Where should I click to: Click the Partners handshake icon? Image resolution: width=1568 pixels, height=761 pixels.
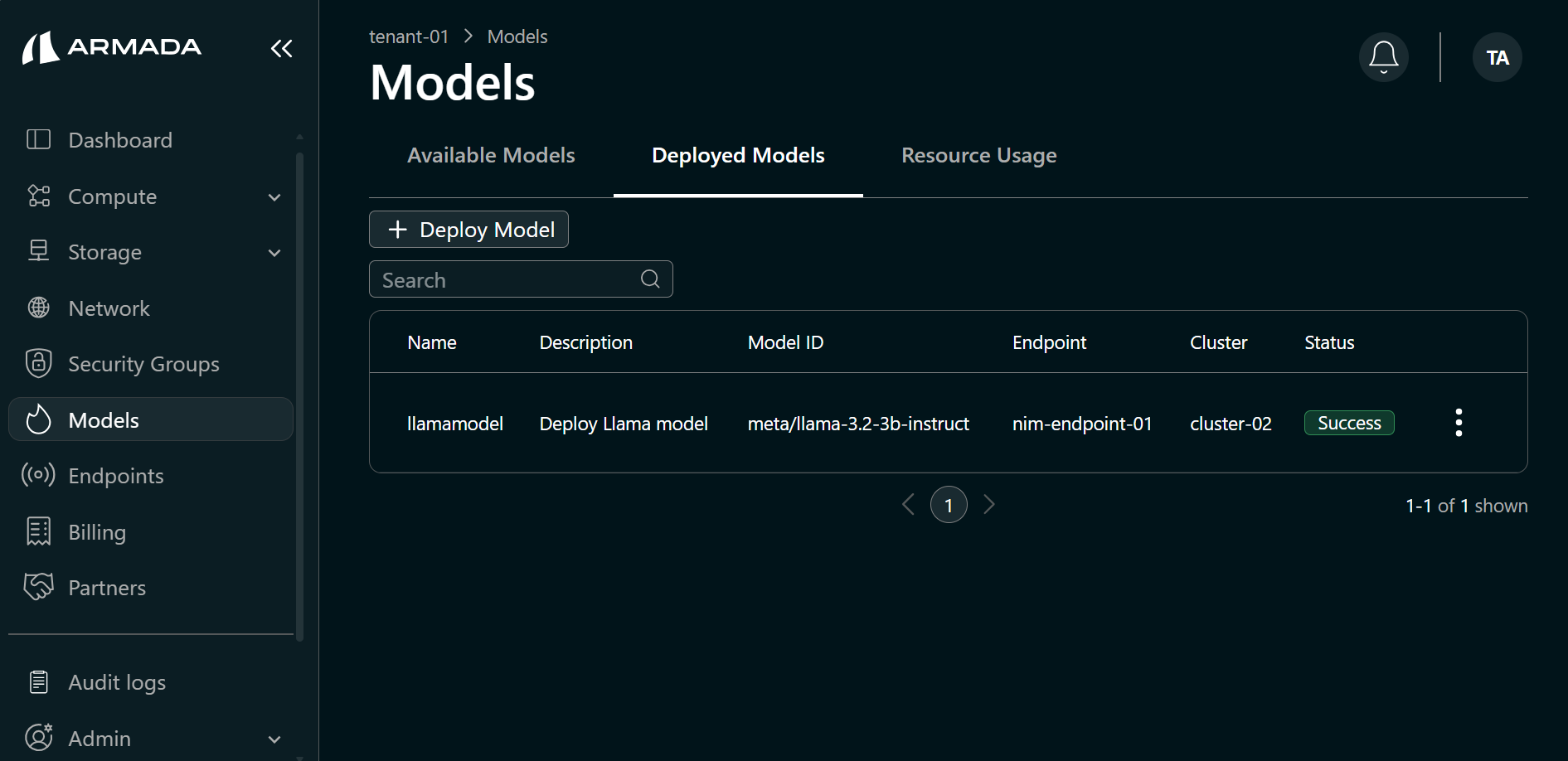click(x=39, y=587)
